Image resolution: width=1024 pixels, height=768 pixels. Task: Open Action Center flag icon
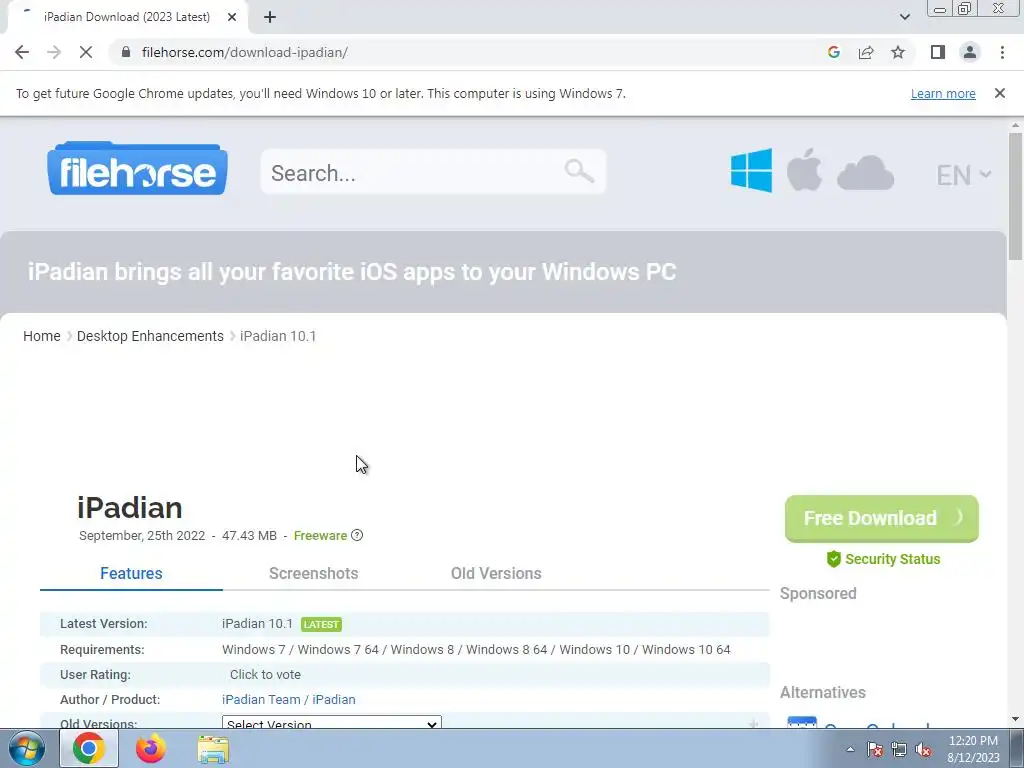point(875,749)
